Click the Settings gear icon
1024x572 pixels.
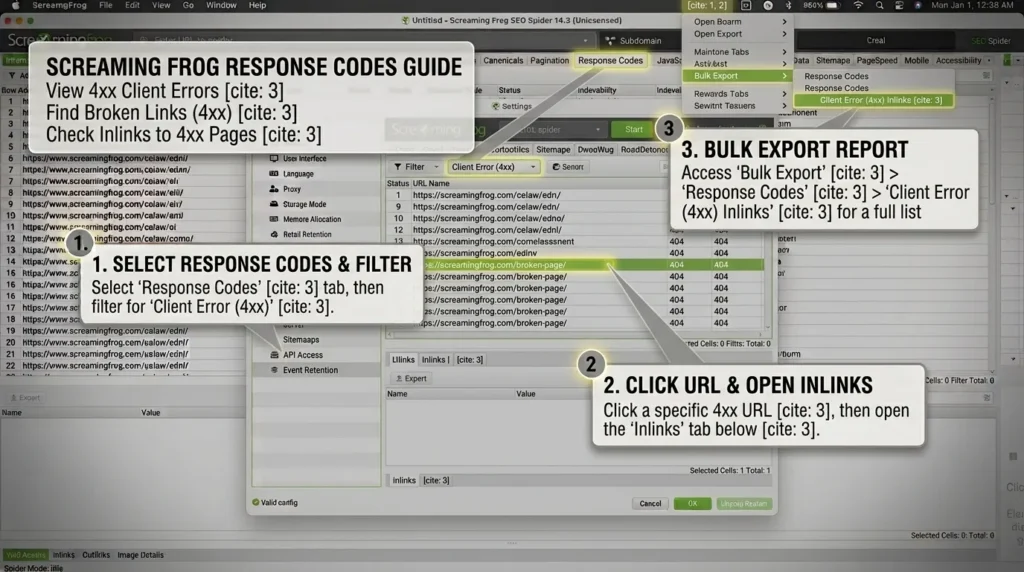[496, 106]
